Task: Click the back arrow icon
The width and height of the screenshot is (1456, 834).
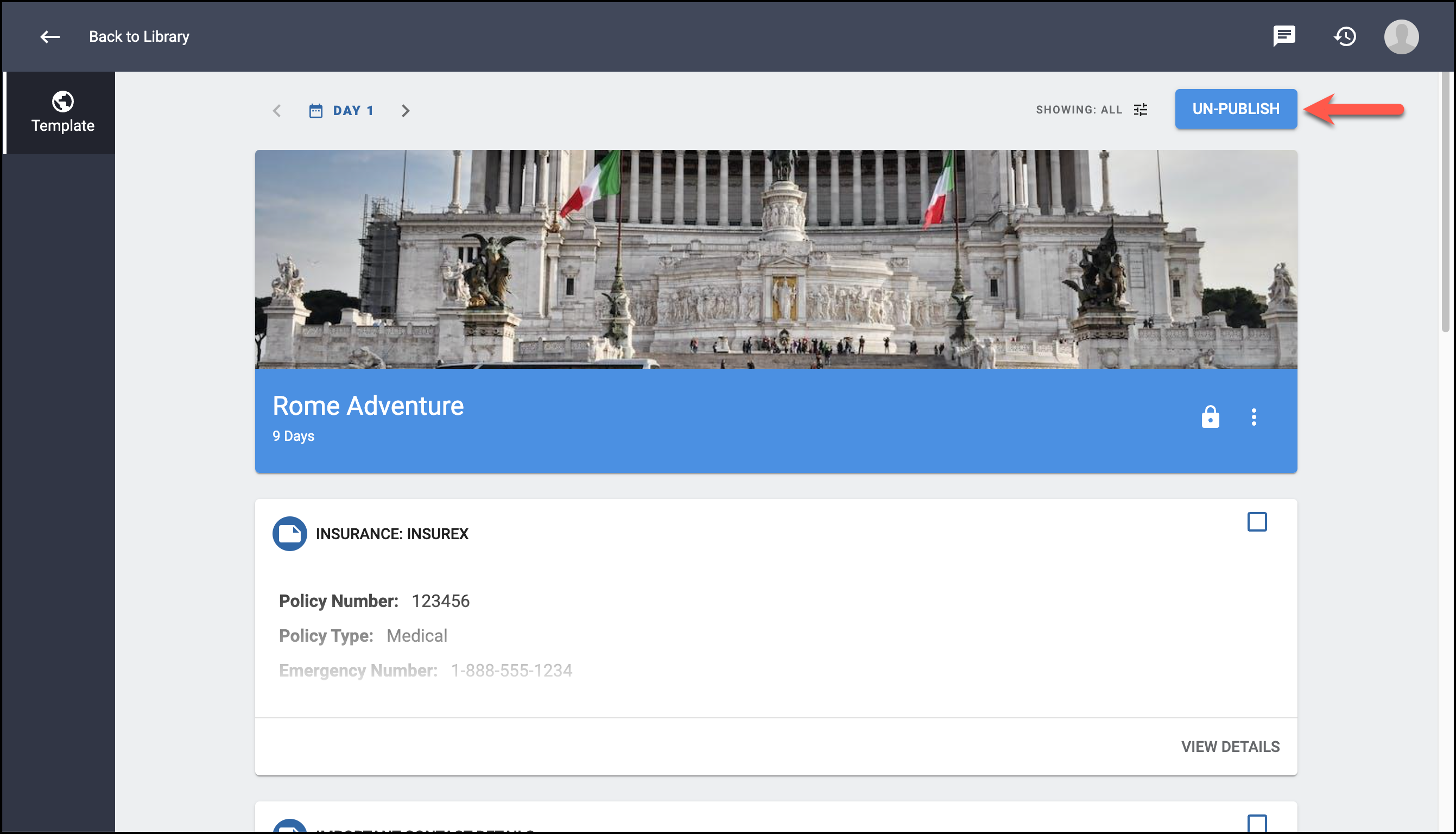Action: (50, 37)
